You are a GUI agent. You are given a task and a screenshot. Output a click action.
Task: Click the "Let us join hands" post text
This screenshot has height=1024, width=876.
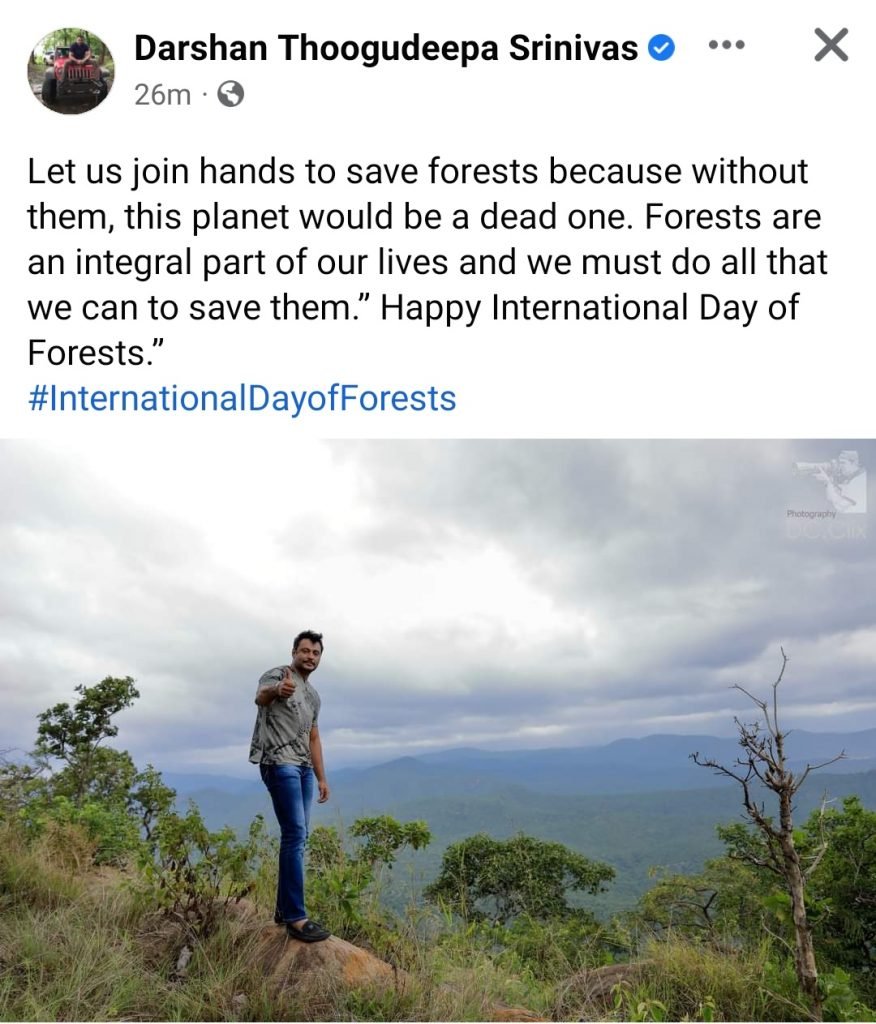click(147, 171)
